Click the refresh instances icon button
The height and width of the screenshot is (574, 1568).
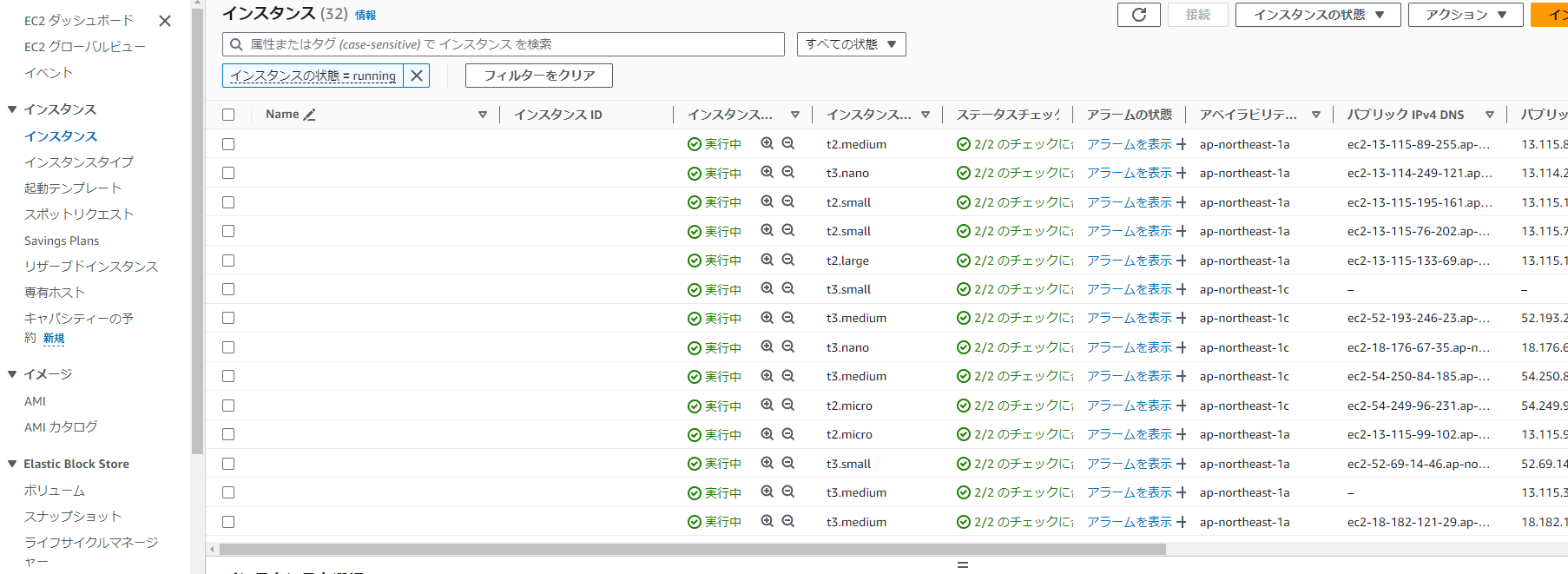click(x=1138, y=15)
